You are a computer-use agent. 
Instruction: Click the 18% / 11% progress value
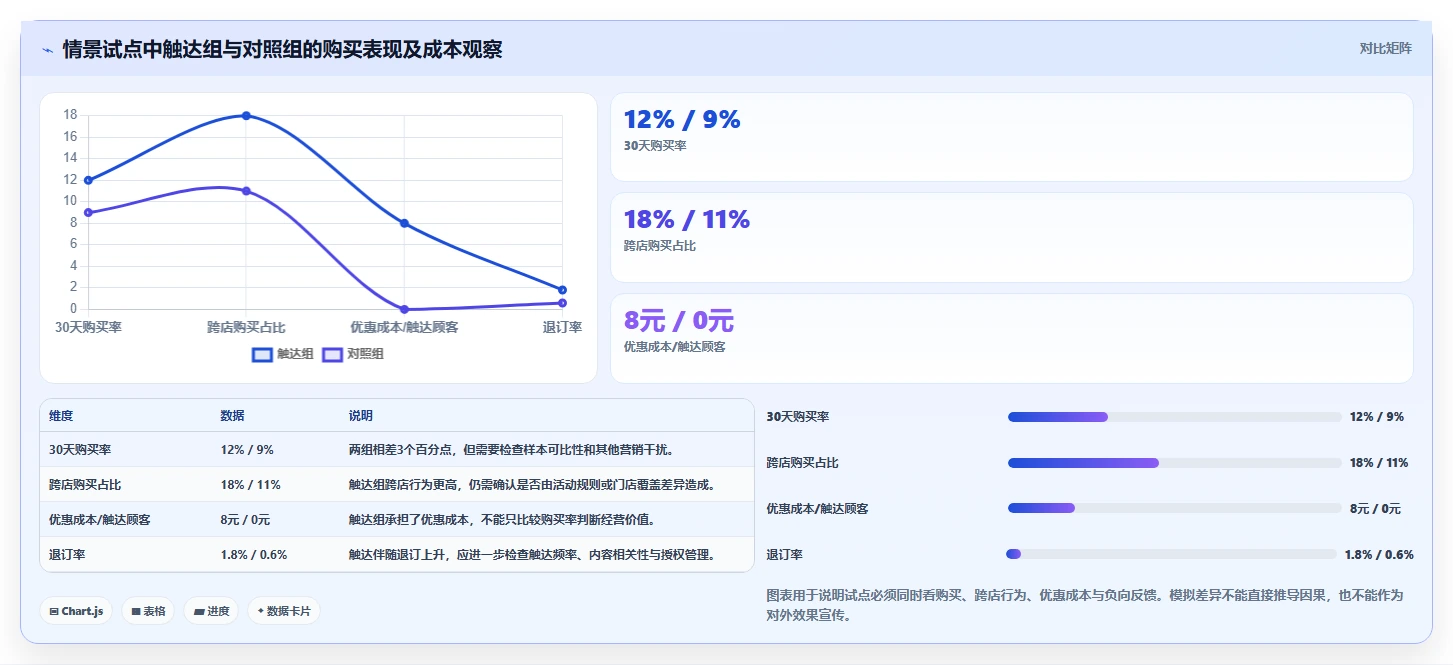(1379, 463)
